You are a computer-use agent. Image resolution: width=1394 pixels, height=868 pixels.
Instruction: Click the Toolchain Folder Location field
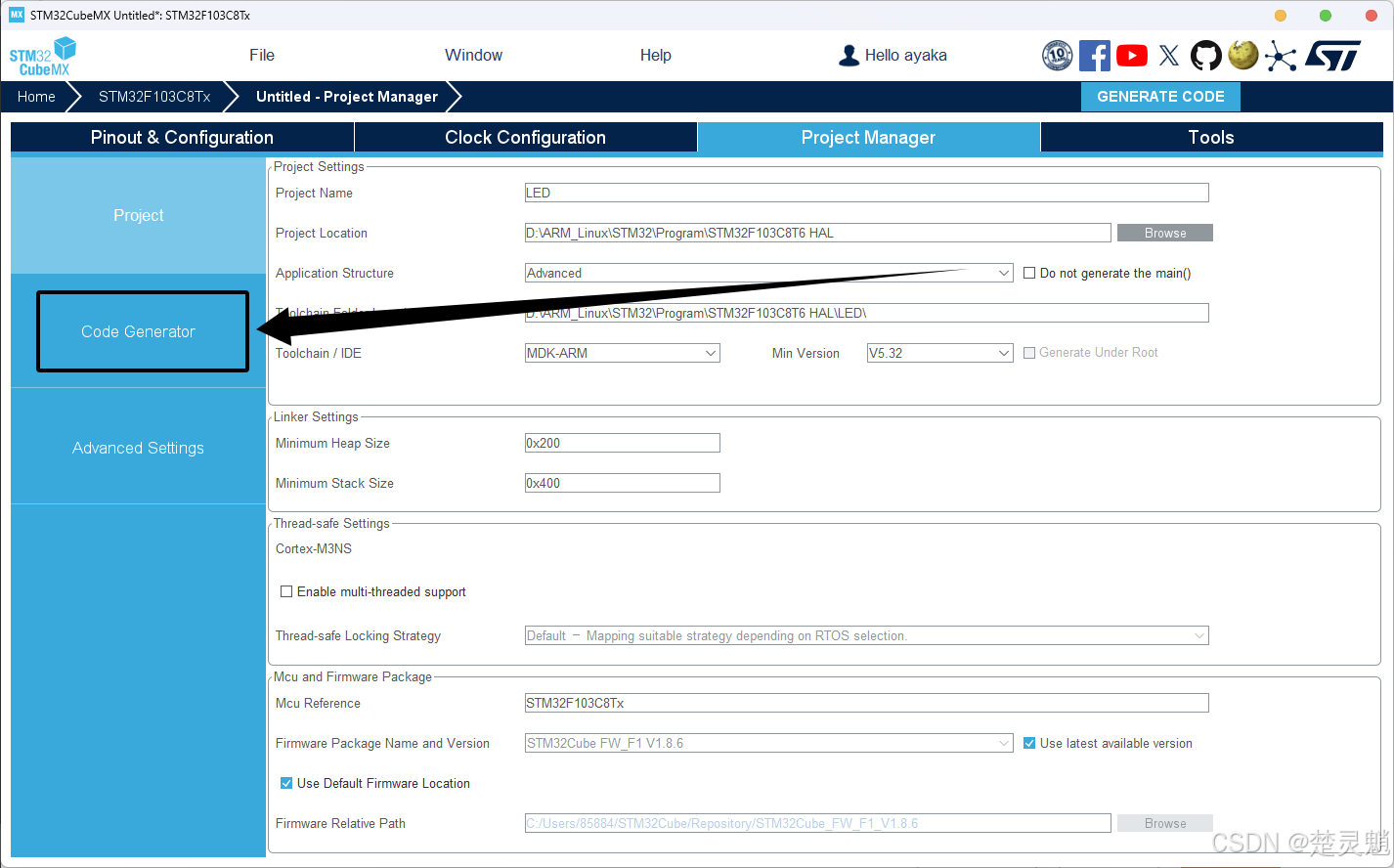pyautogui.click(x=867, y=313)
